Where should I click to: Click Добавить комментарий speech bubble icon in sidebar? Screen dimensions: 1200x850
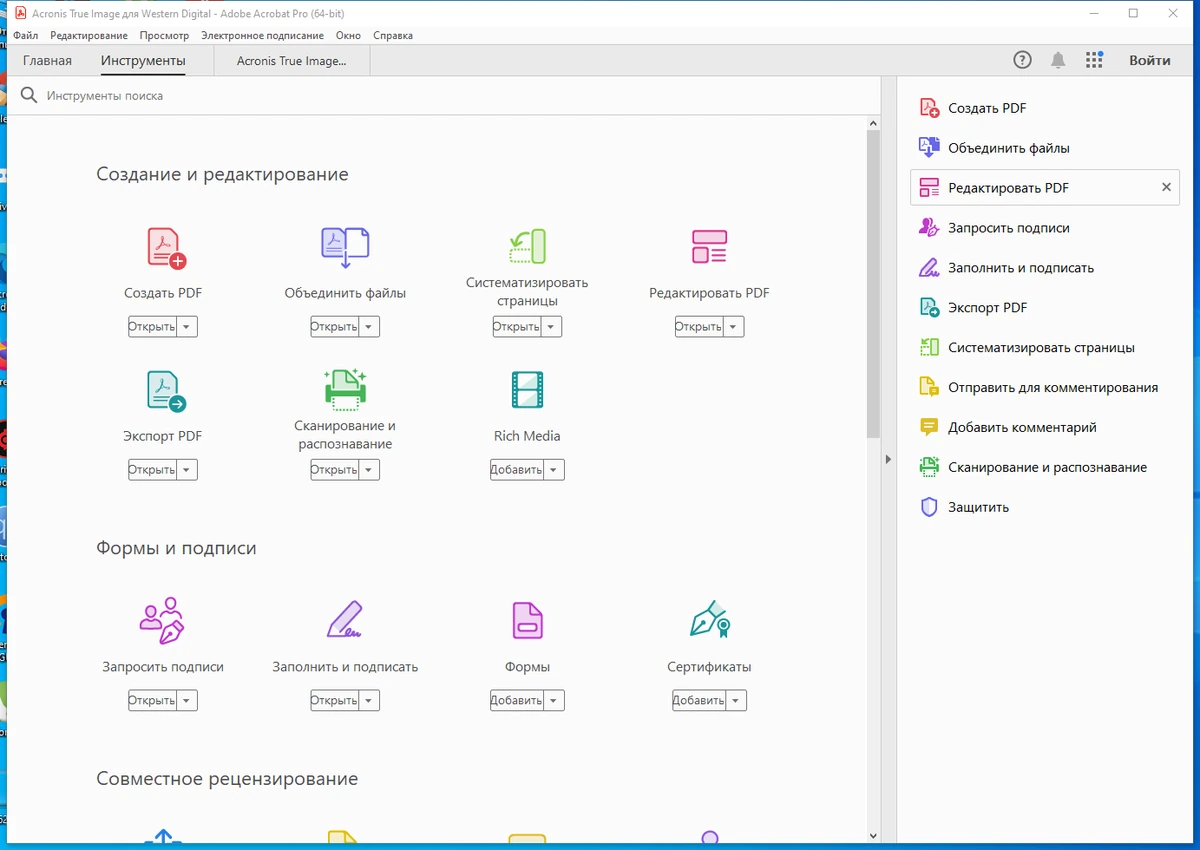pyautogui.click(x=929, y=427)
